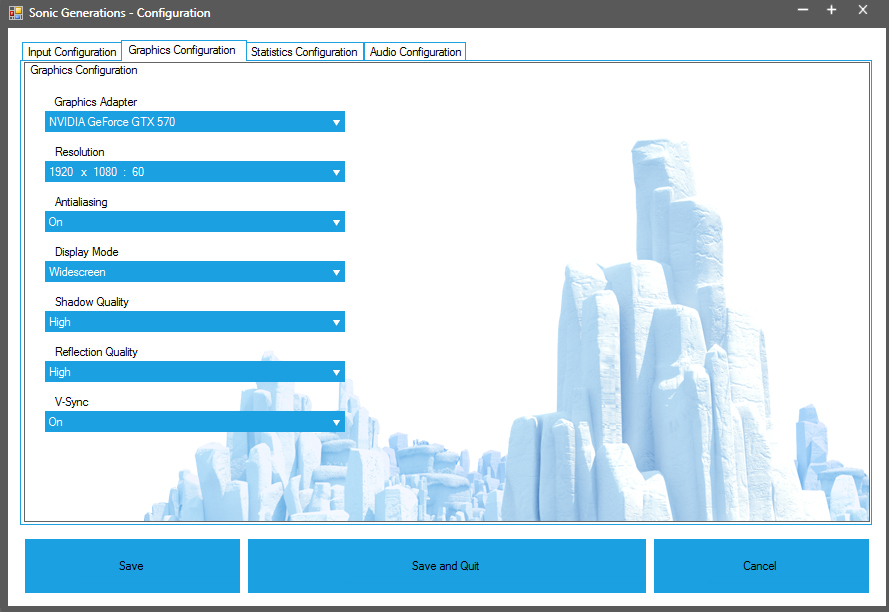Open the Statistics Configuration tab

(x=304, y=52)
